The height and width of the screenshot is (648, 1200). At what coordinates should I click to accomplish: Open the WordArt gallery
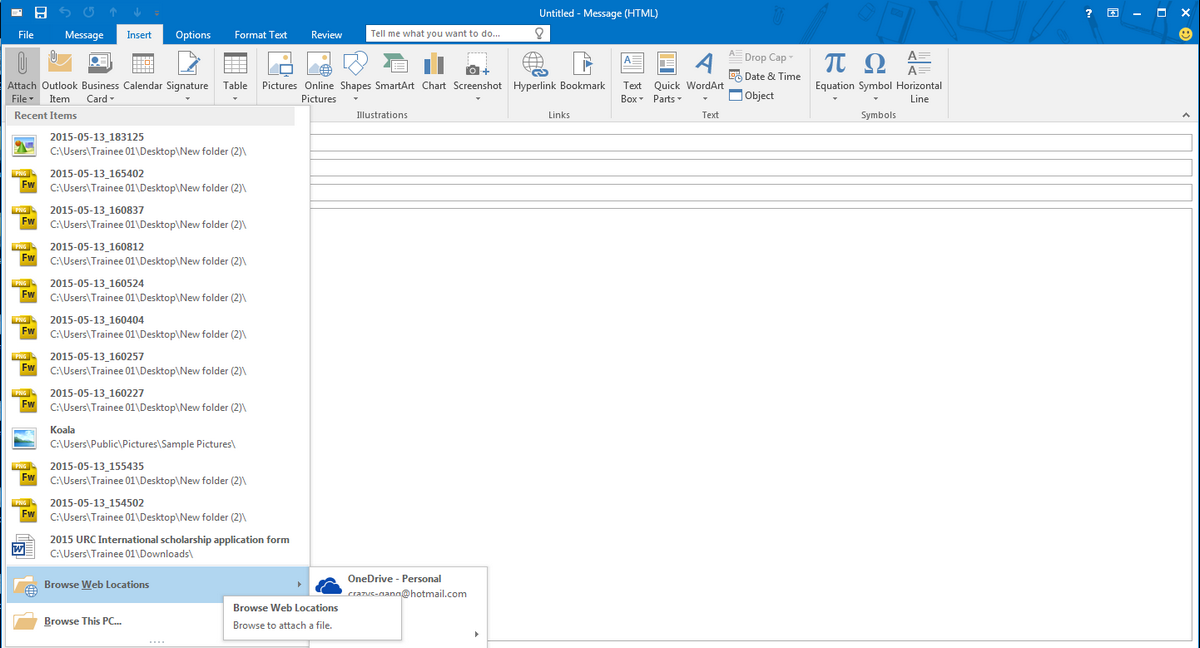coord(705,77)
